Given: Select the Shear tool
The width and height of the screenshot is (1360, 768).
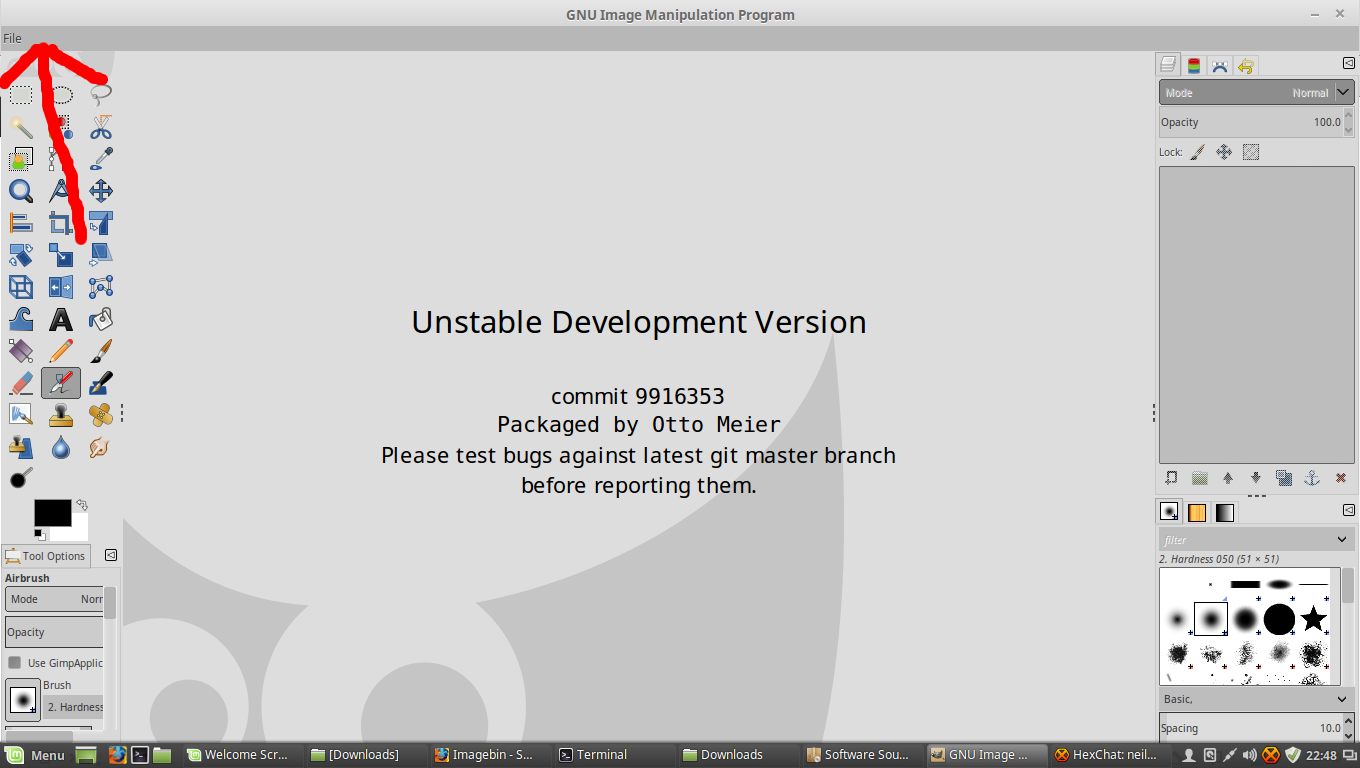Looking at the screenshot, I should pos(101,255).
